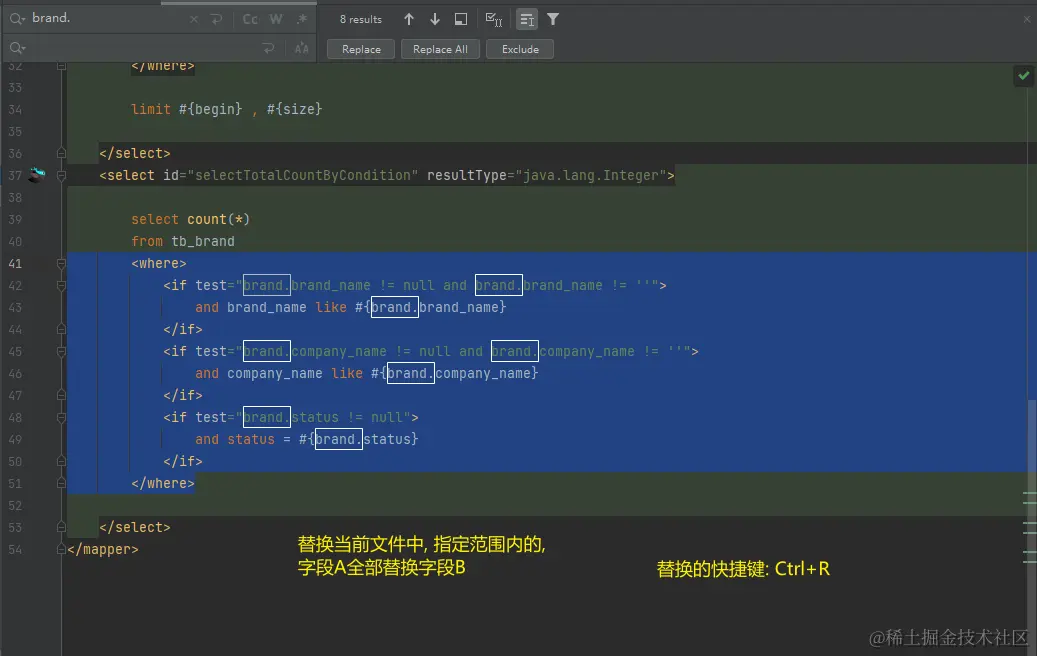
Task: Click count(*) on line 39
Action: [218, 219]
